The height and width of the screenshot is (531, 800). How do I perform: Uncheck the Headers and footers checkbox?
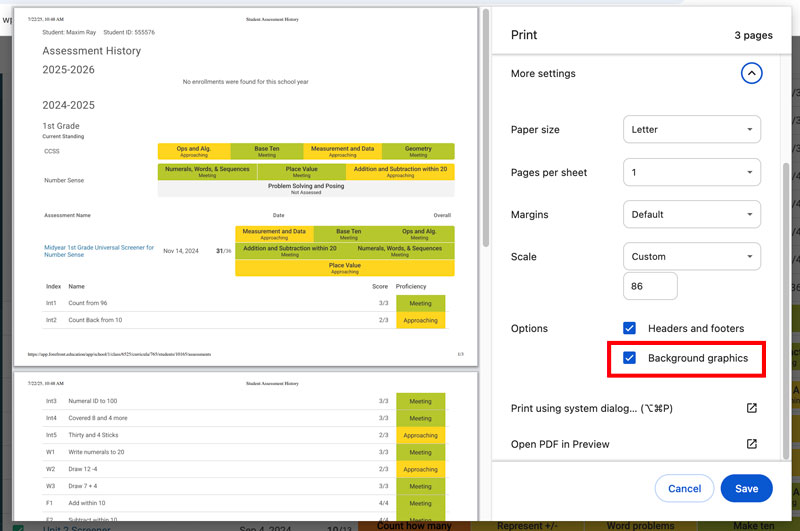tap(630, 328)
